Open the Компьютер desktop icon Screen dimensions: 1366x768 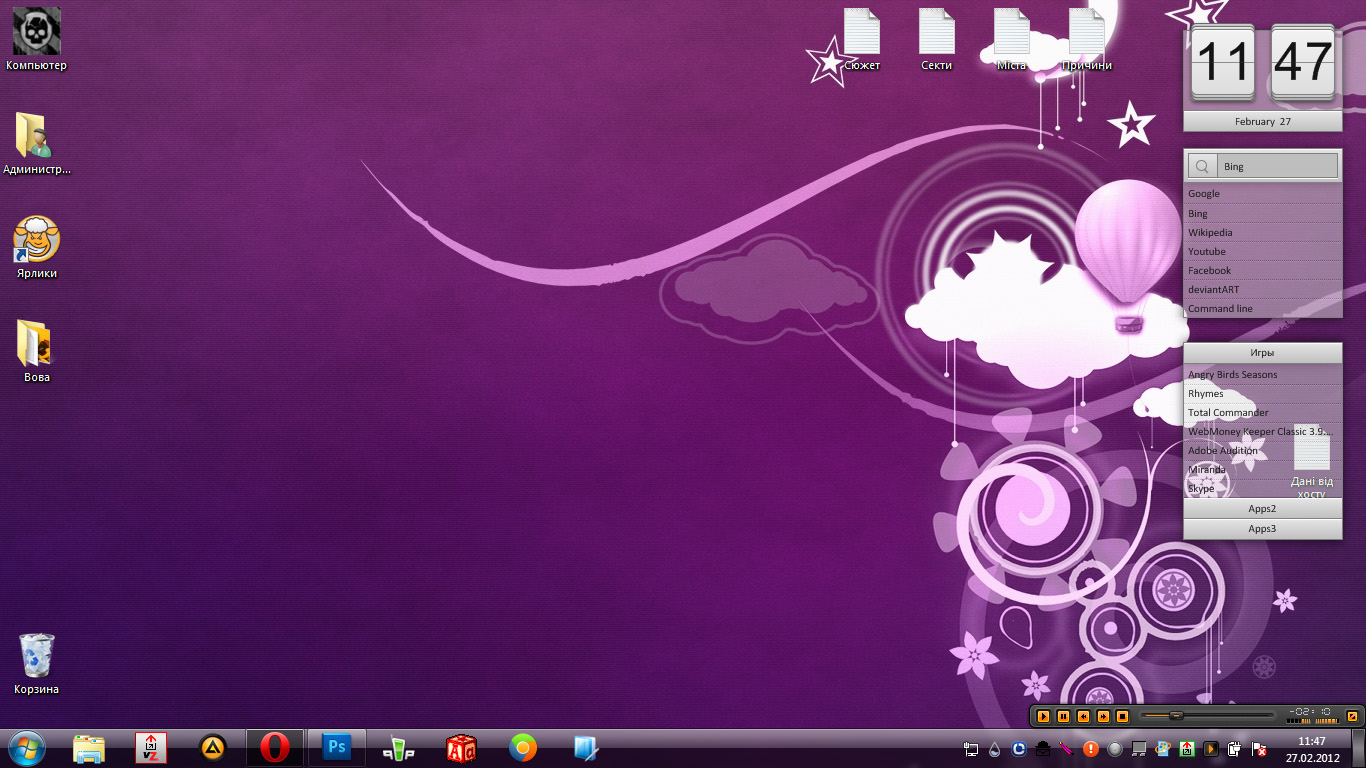pyautogui.click(x=36, y=33)
